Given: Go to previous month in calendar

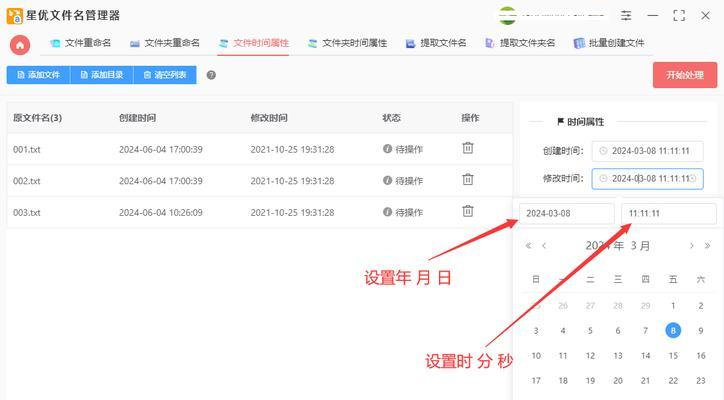Looking at the screenshot, I should pos(544,246).
